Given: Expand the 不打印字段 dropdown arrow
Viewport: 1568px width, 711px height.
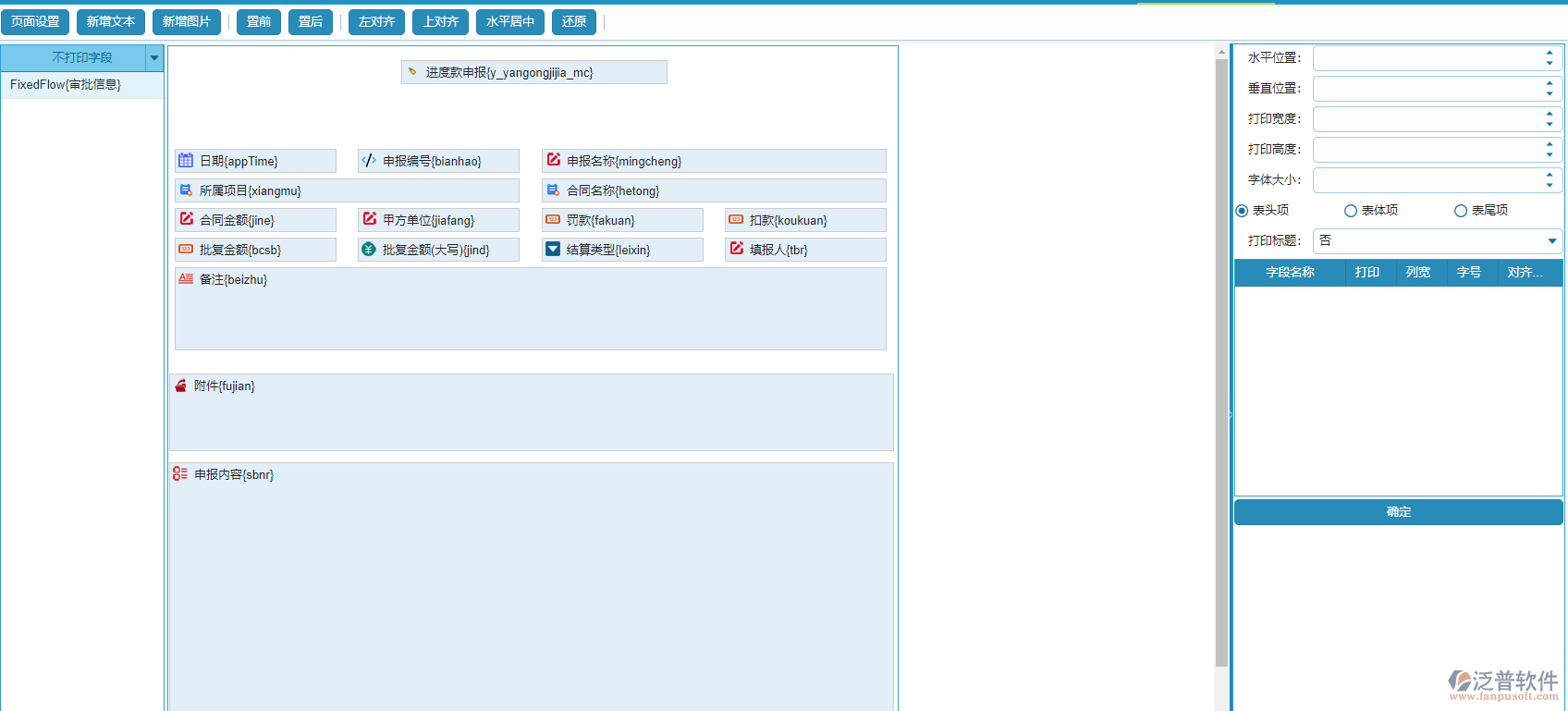Looking at the screenshot, I should pos(154,58).
